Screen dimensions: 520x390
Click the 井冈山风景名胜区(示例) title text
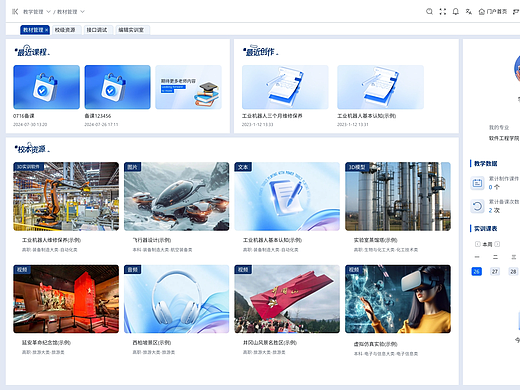click(270, 343)
